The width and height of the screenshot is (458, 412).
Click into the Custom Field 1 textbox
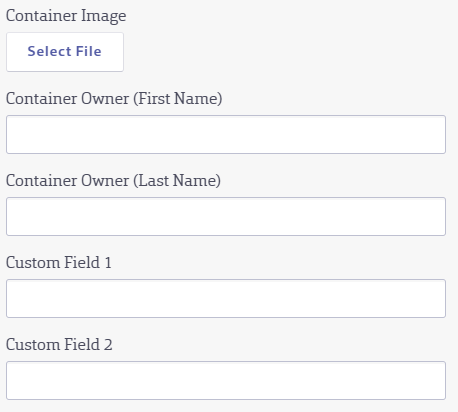(226, 298)
